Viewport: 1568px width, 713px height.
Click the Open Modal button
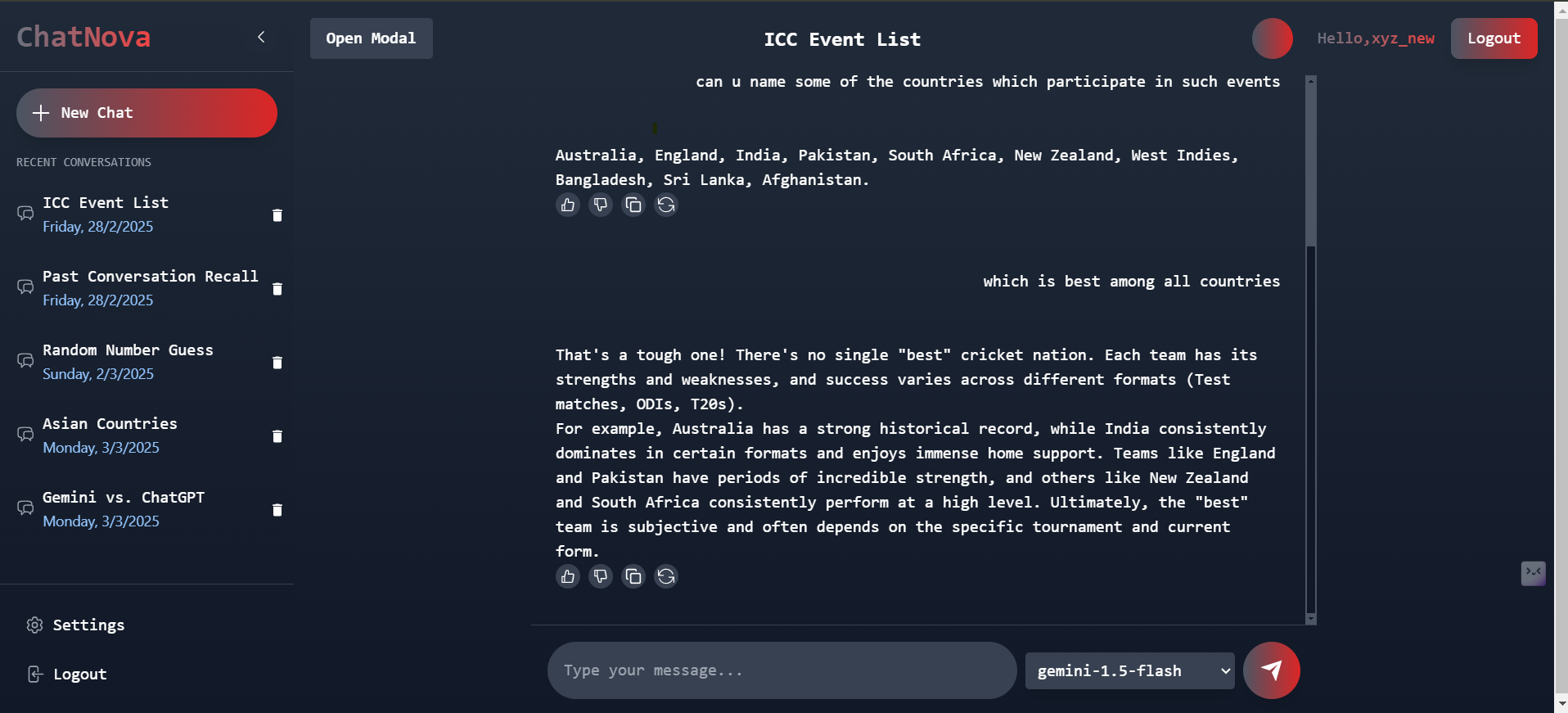371,38
